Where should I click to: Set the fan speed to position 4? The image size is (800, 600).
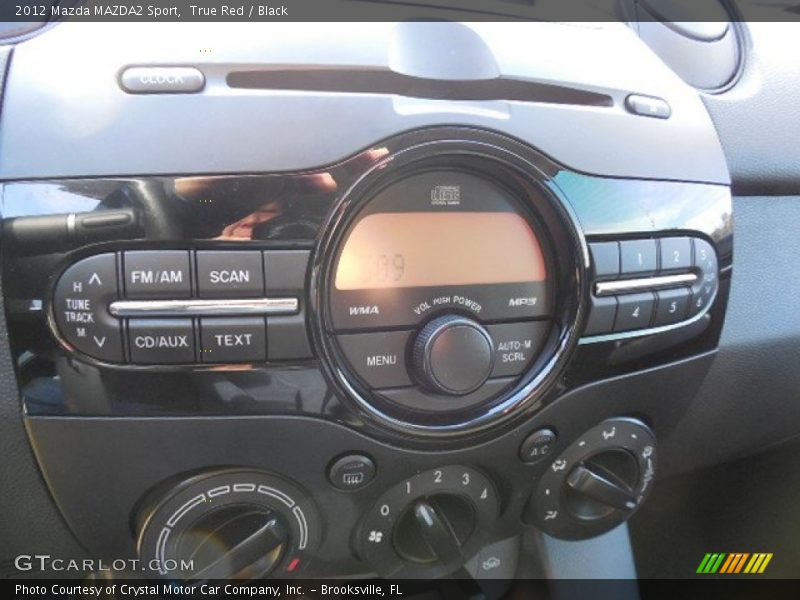pos(484,493)
